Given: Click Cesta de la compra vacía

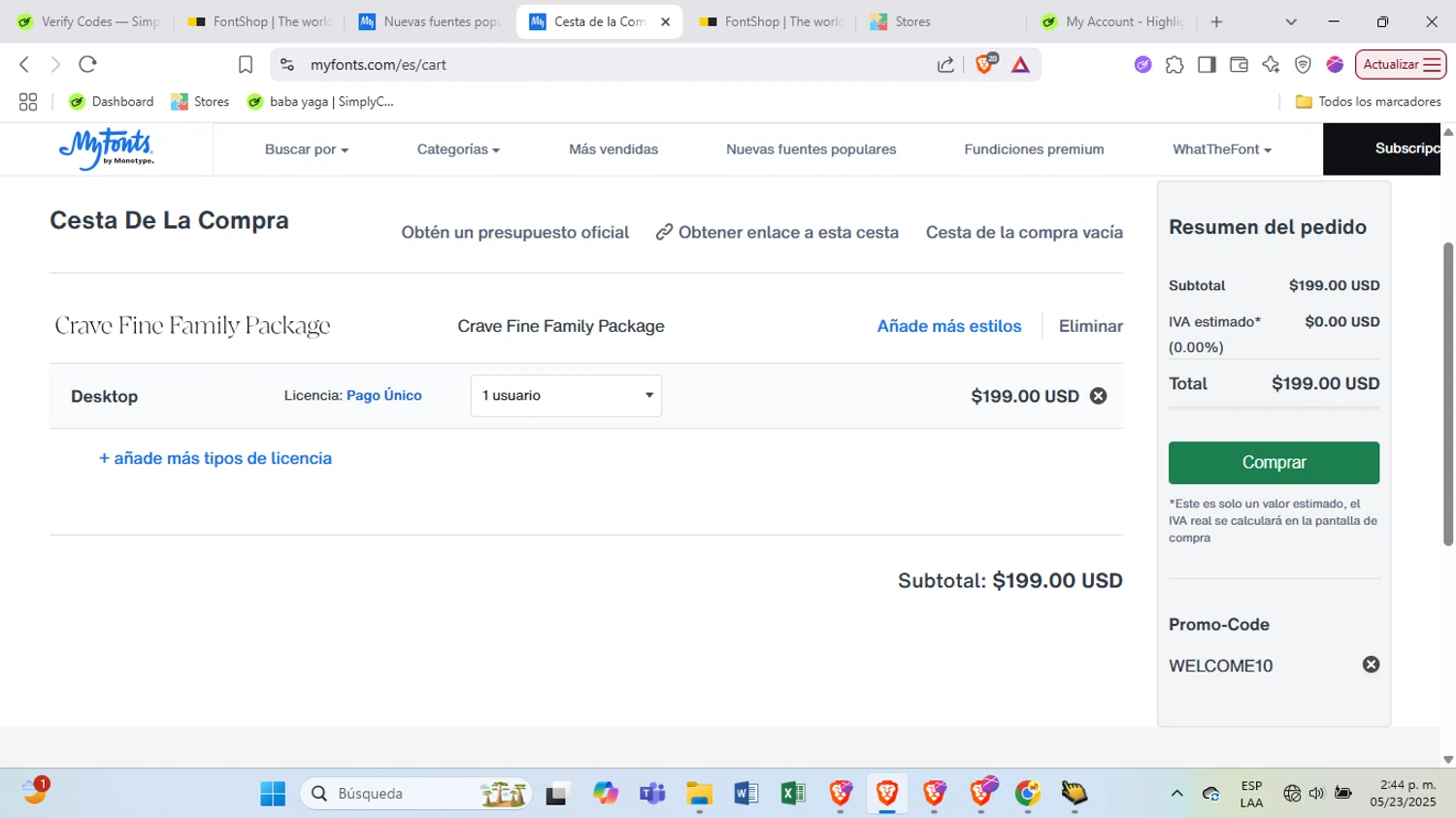Looking at the screenshot, I should click(1024, 233).
